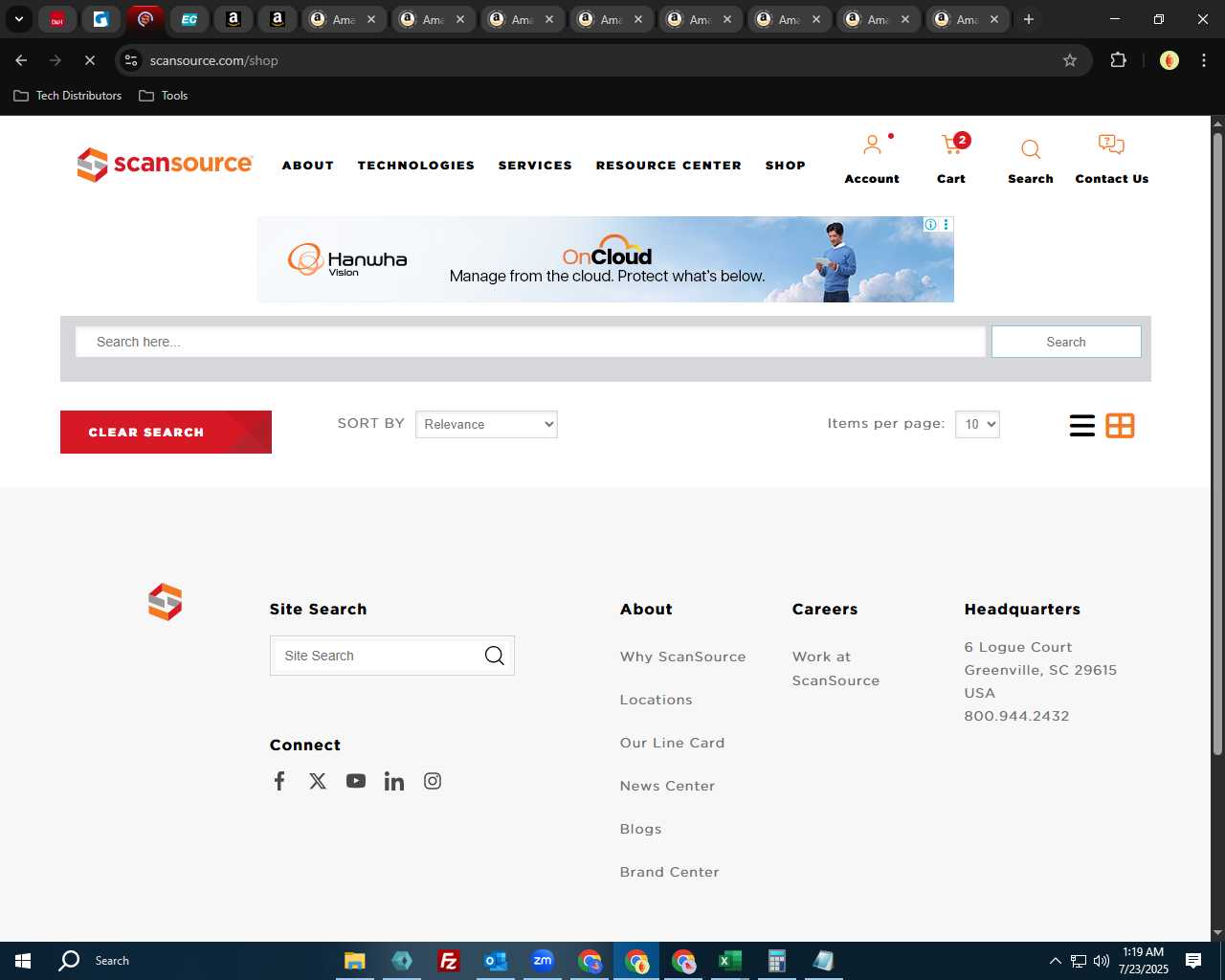Expand the Sort By Relevance dropdown
Image resolution: width=1225 pixels, height=980 pixels.
[x=486, y=424]
